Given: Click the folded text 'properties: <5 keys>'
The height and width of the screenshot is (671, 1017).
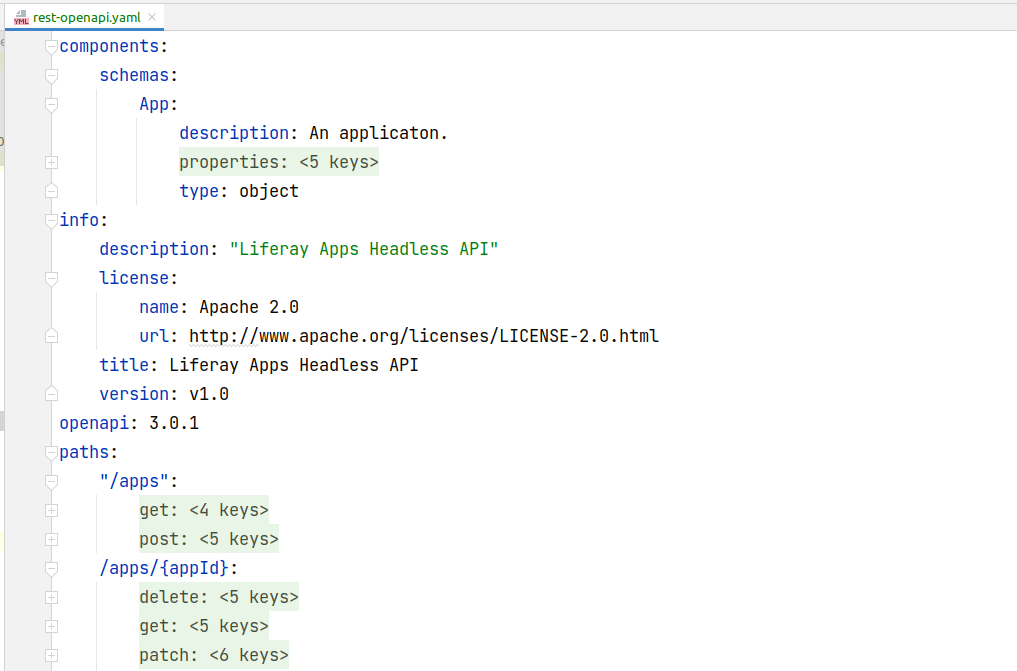Looking at the screenshot, I should (279, 162).
